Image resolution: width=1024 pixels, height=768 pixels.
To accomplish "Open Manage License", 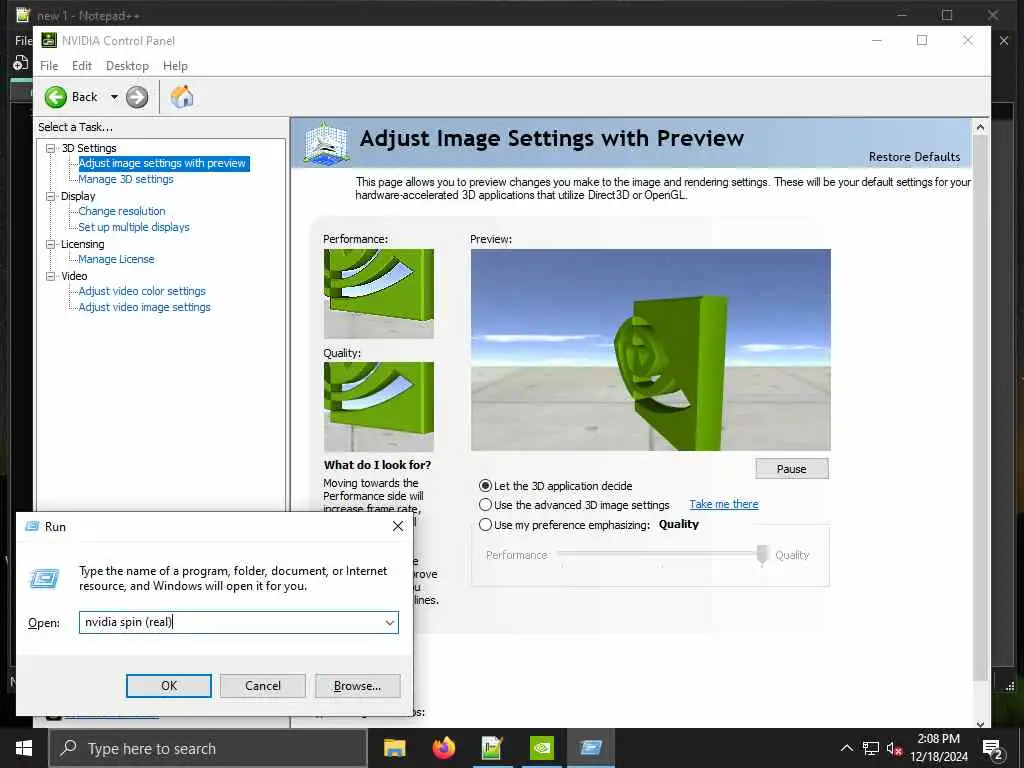I will [116, 259].
